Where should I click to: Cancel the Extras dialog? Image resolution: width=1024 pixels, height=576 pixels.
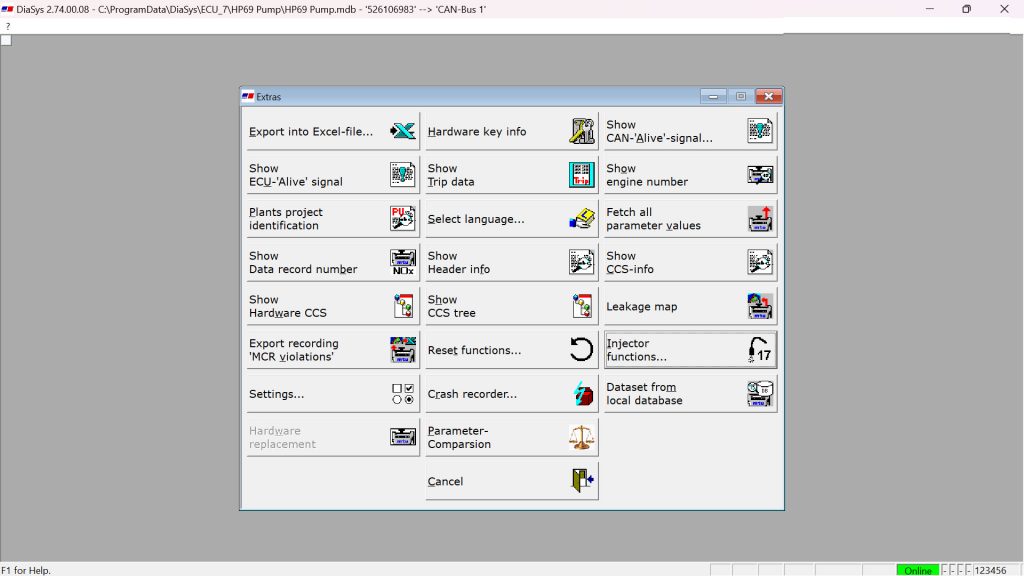(x=512, y=481)
